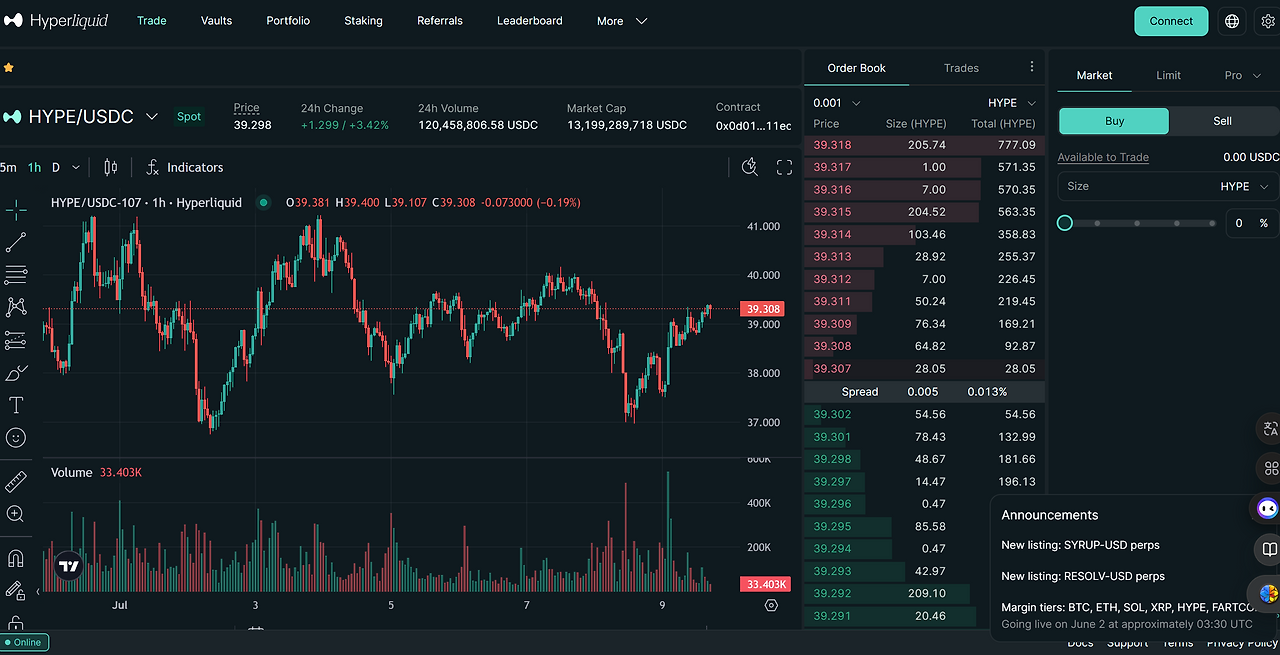The image size is (1280, 655).
Task: Select the 1h timeframe
Action: click(34, 167)
